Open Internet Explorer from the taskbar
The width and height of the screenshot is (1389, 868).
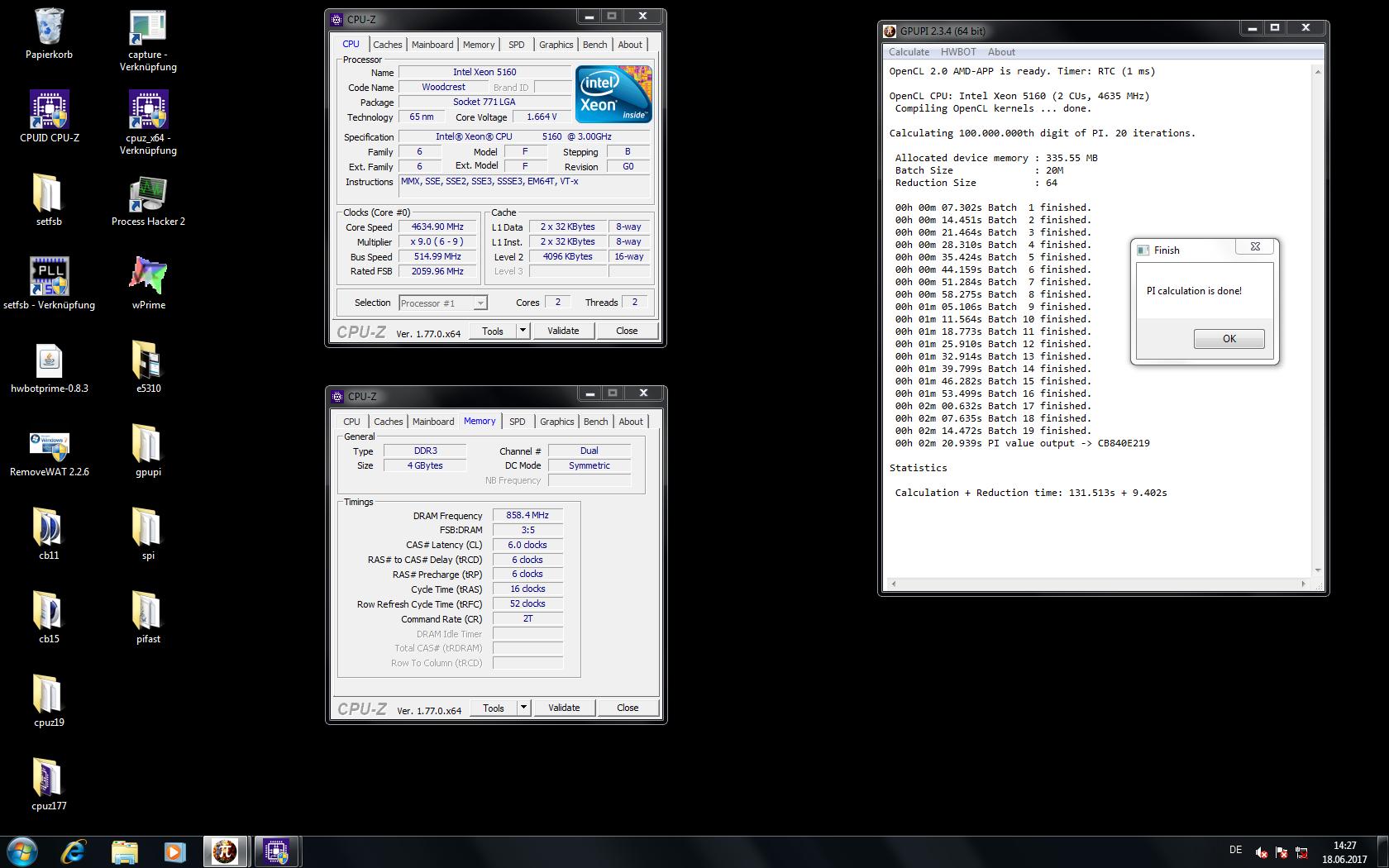74,851
